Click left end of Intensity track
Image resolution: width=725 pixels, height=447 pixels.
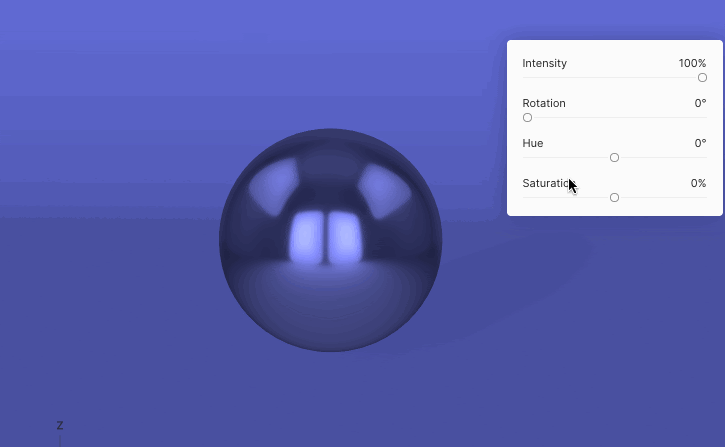[x=525, y=78]
